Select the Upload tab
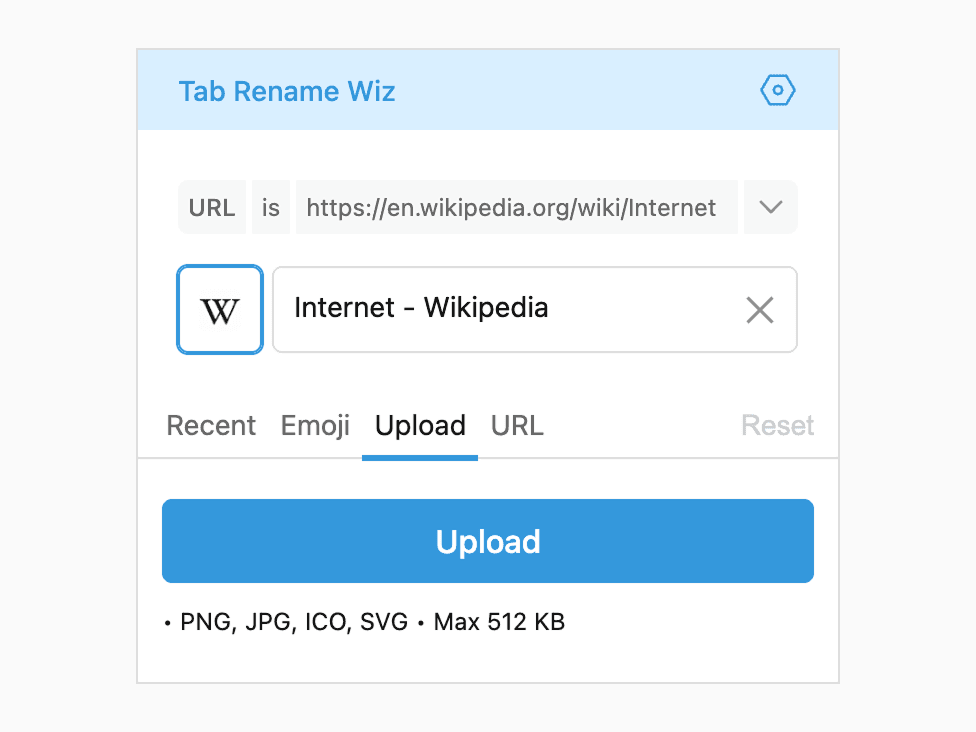Viewport: 976px width, 732px height. pos(420,426)
